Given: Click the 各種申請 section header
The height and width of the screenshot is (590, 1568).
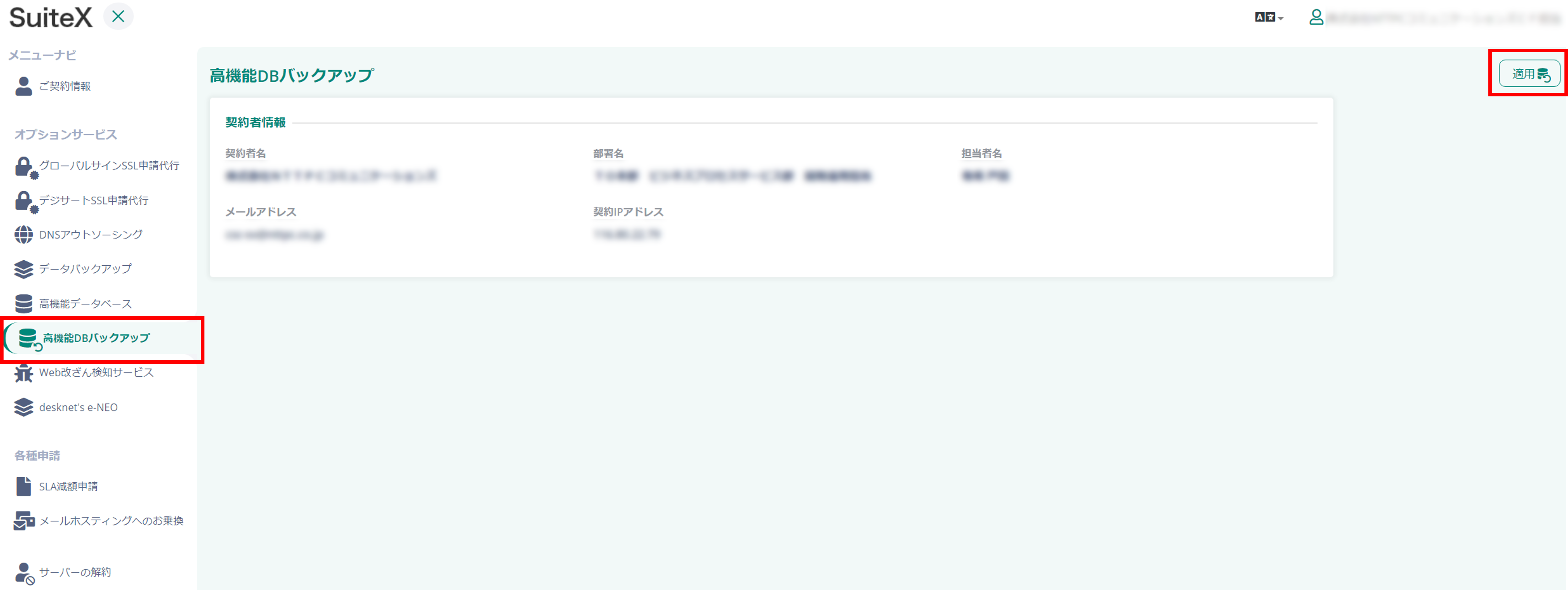Looking at the screenshot, I should 37,456.
